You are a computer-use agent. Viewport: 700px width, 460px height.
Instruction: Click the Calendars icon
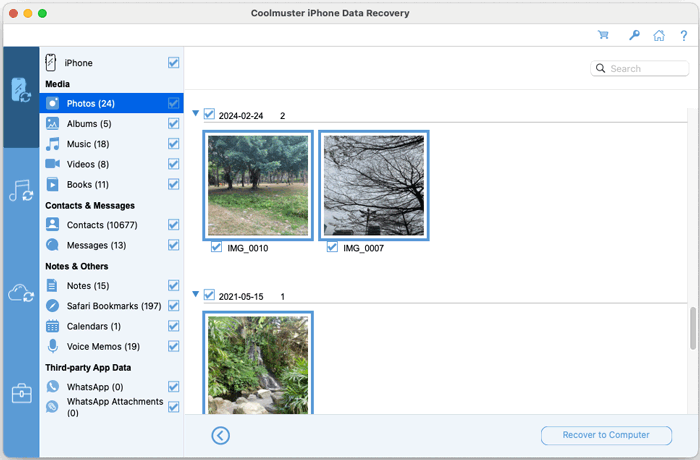coord(52,326)
